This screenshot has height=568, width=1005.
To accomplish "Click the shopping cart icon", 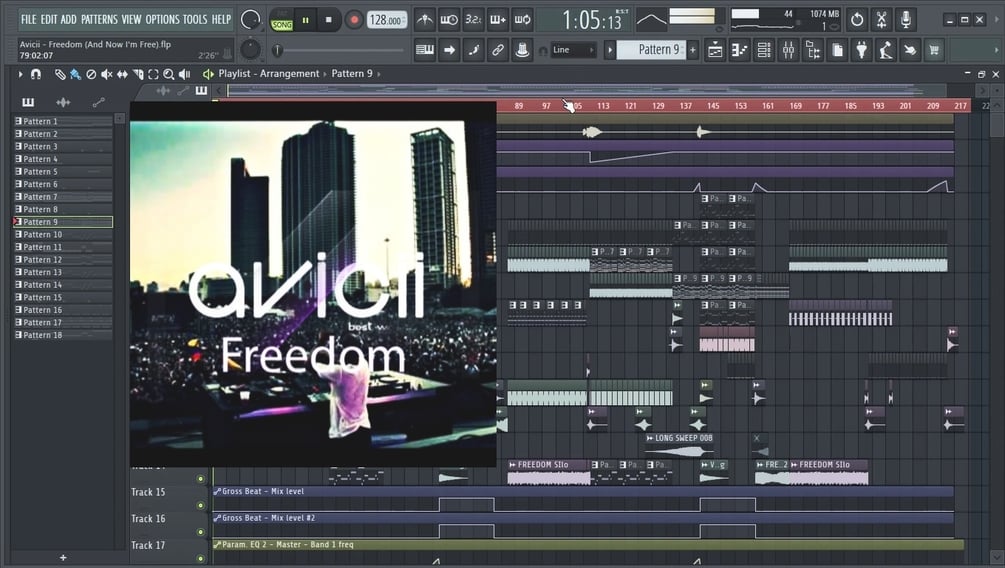I will (934, 50).
